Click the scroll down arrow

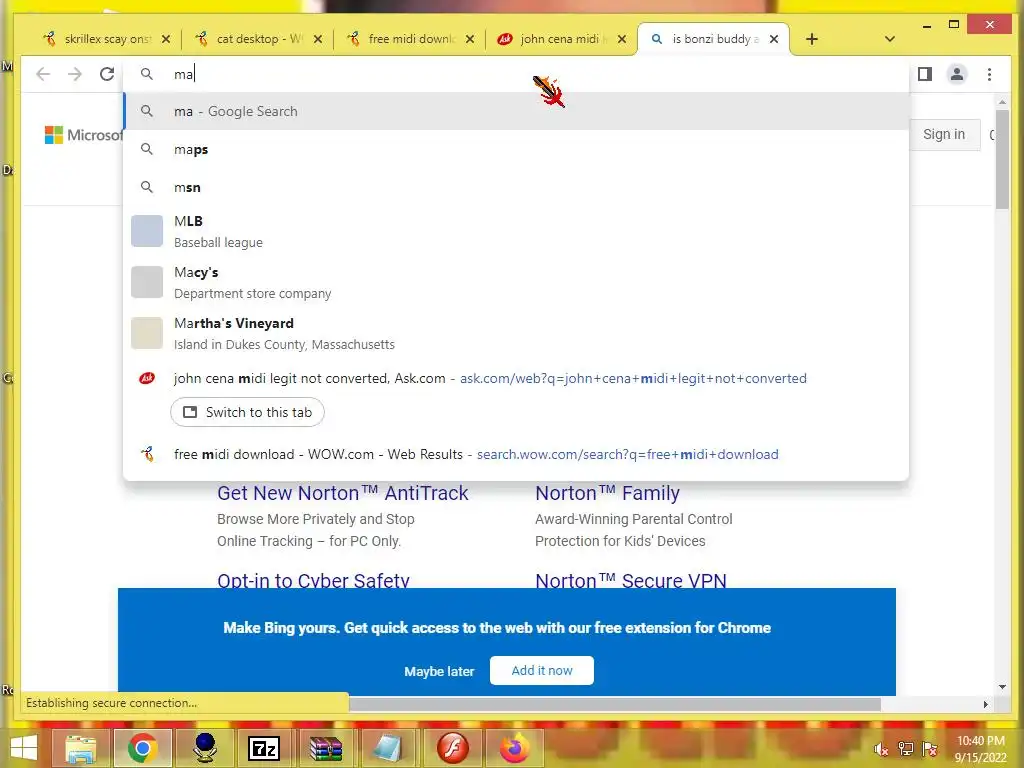1002,687
